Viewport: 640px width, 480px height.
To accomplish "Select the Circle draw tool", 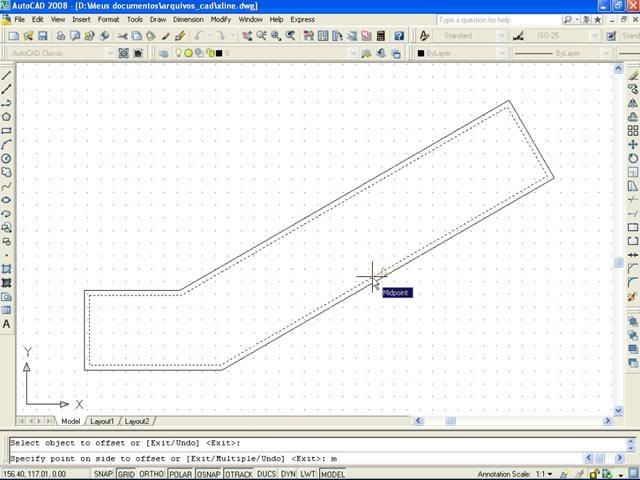I will click(x=6, y=158).
